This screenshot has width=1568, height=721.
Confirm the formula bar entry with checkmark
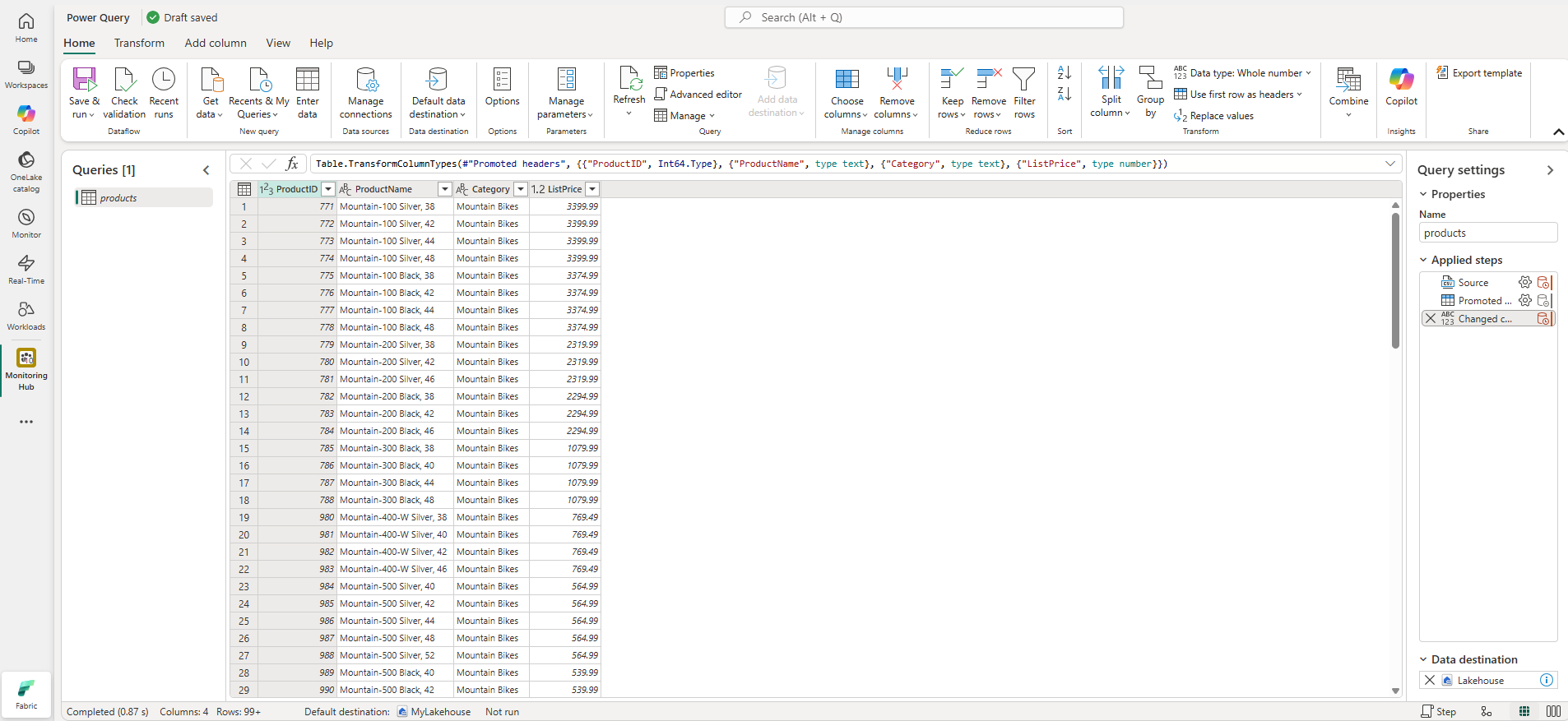268,164
